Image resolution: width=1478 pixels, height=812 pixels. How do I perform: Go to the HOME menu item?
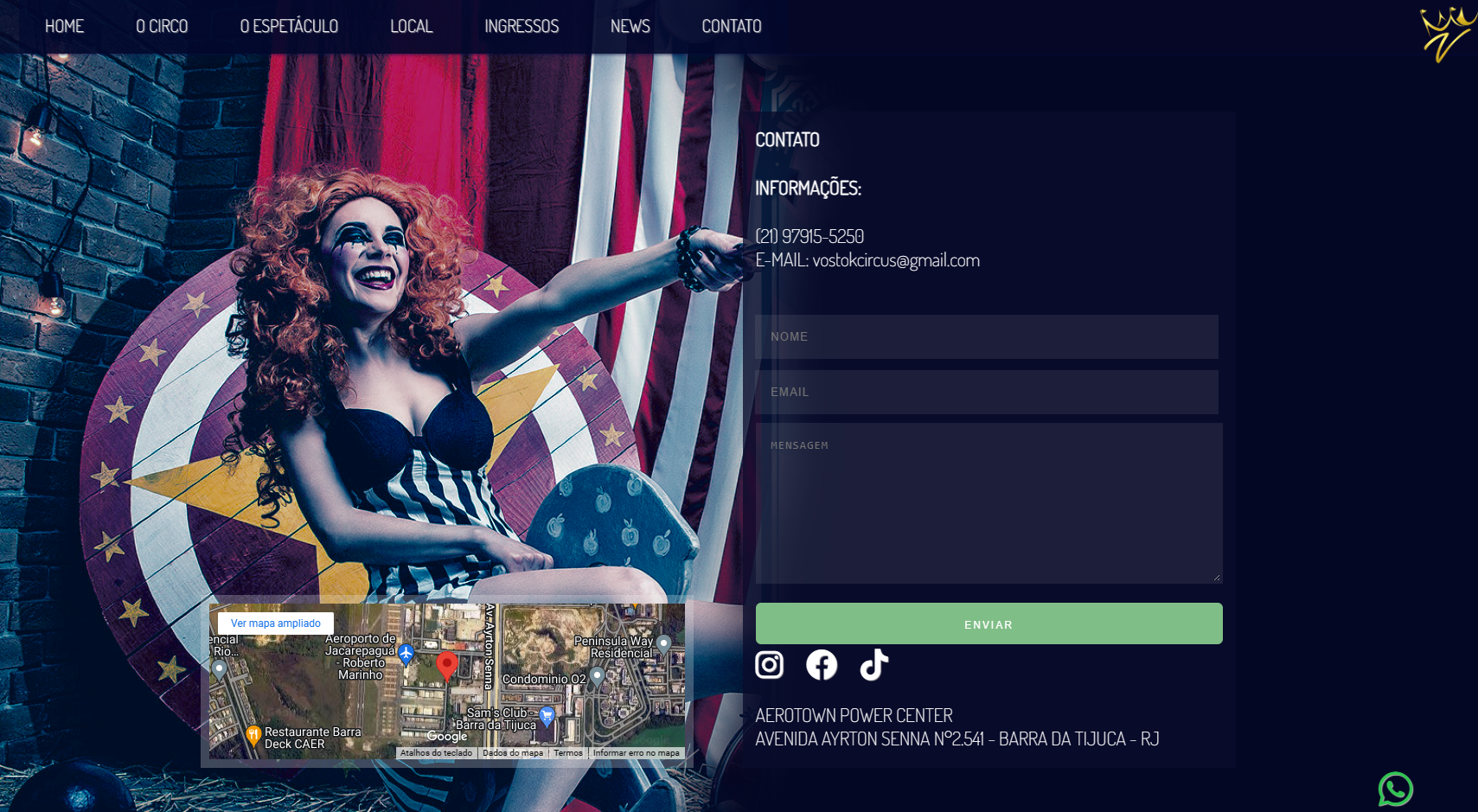(x=64, y=27)
